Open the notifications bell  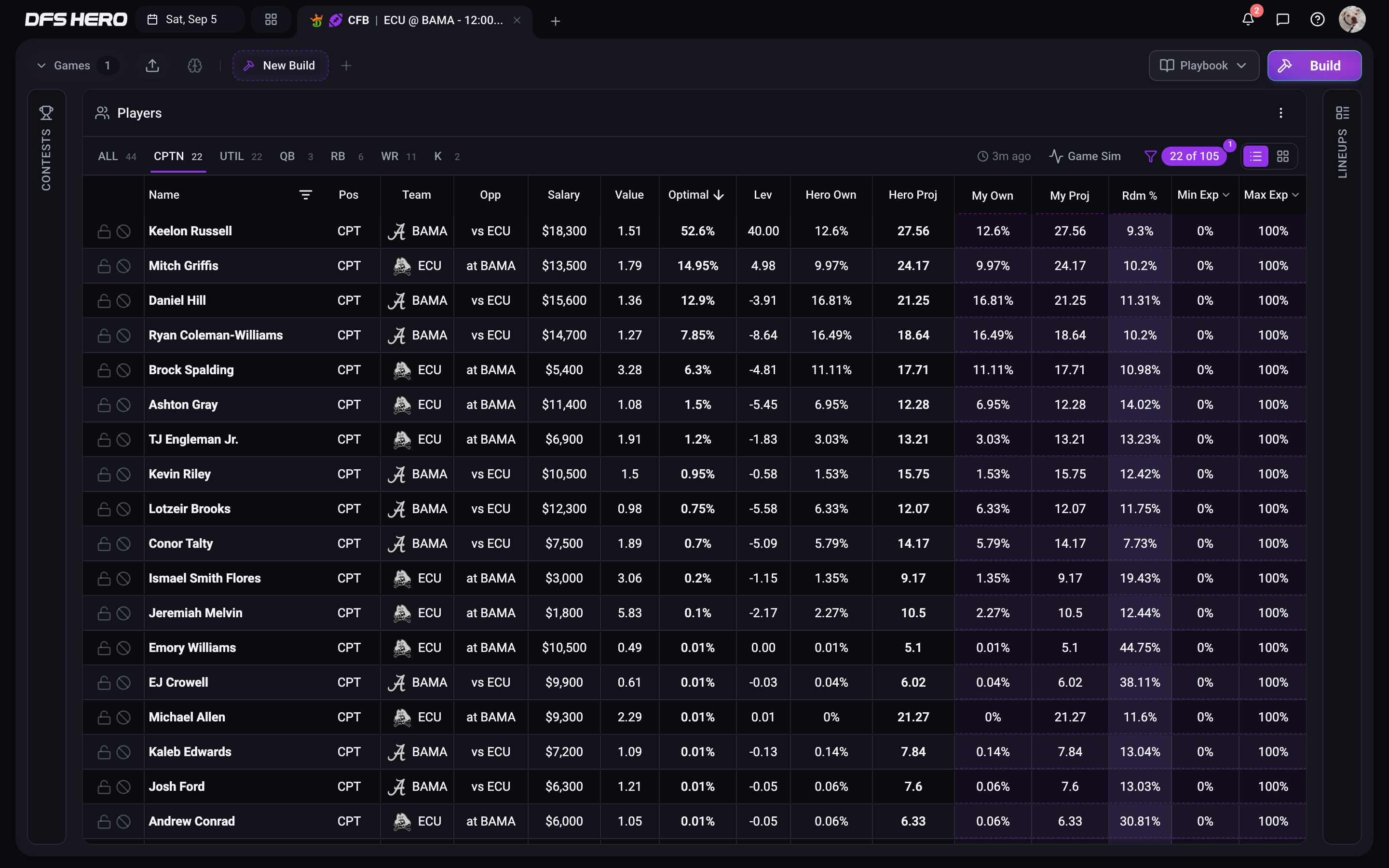click(x=1248, y=19)
